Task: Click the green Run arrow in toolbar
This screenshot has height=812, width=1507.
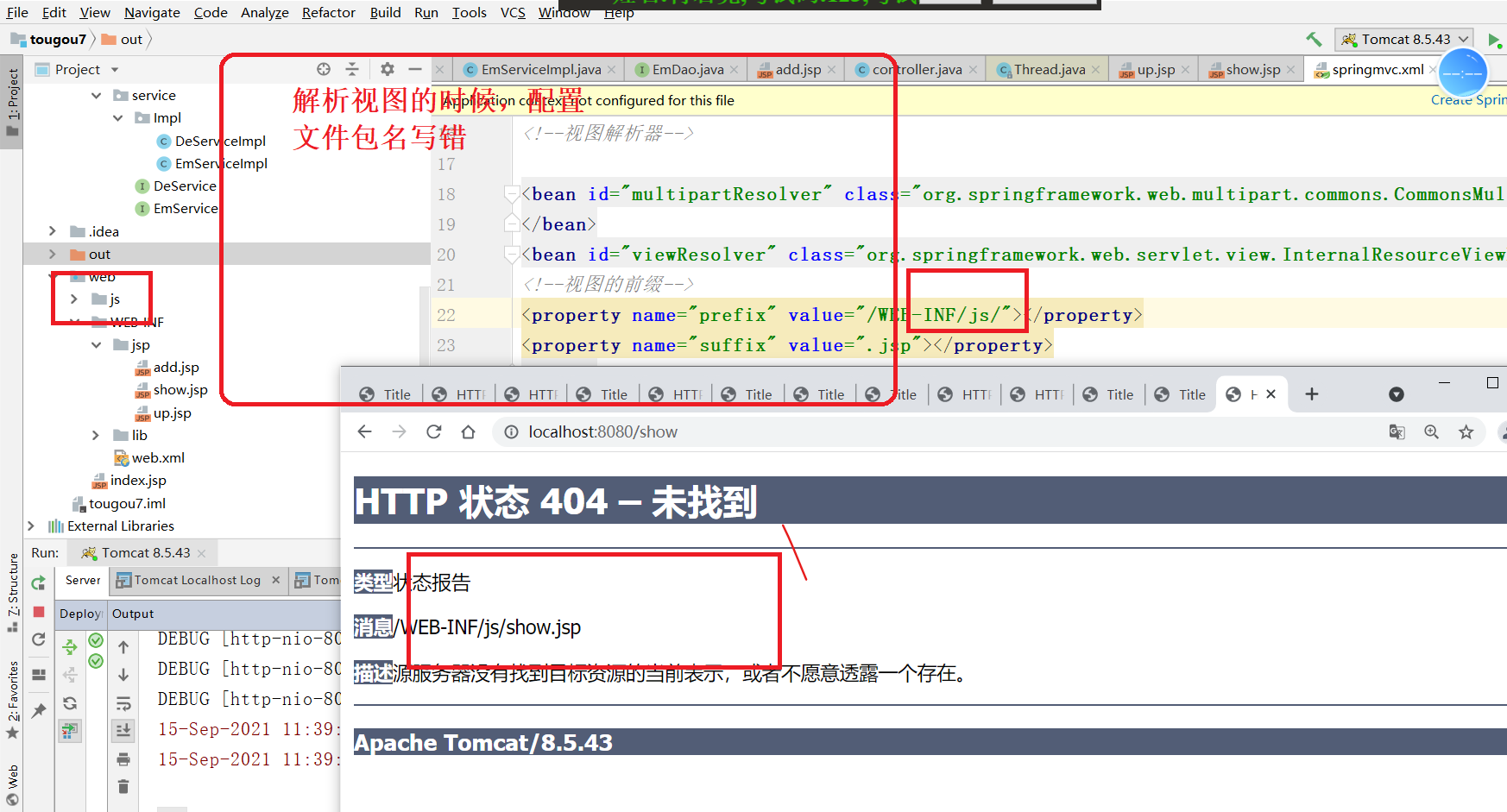Action: pos(1495,40)
